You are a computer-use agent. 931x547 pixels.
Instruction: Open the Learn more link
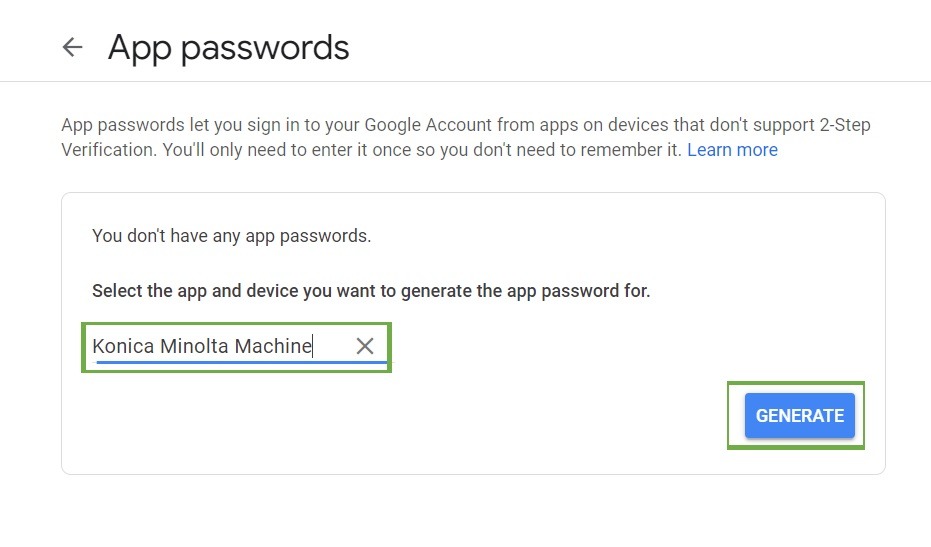732,150
